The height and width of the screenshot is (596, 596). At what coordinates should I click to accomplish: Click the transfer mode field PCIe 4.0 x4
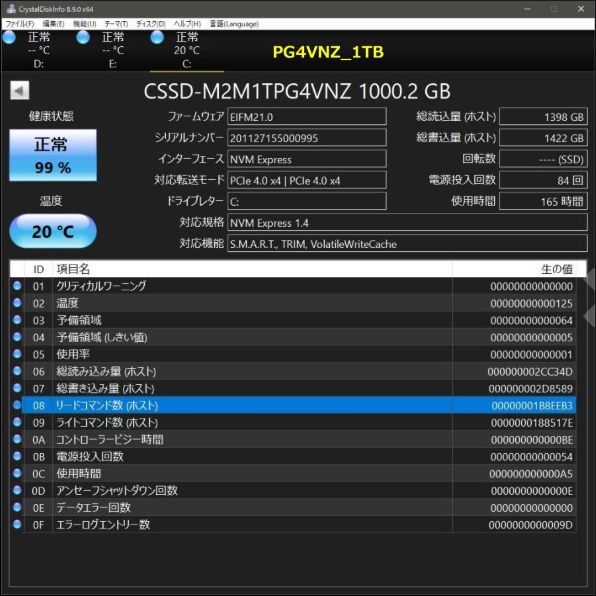307,180
